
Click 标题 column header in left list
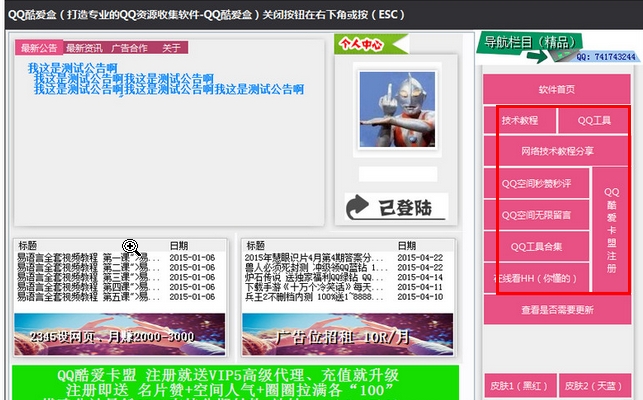click(x=28, y=246)
